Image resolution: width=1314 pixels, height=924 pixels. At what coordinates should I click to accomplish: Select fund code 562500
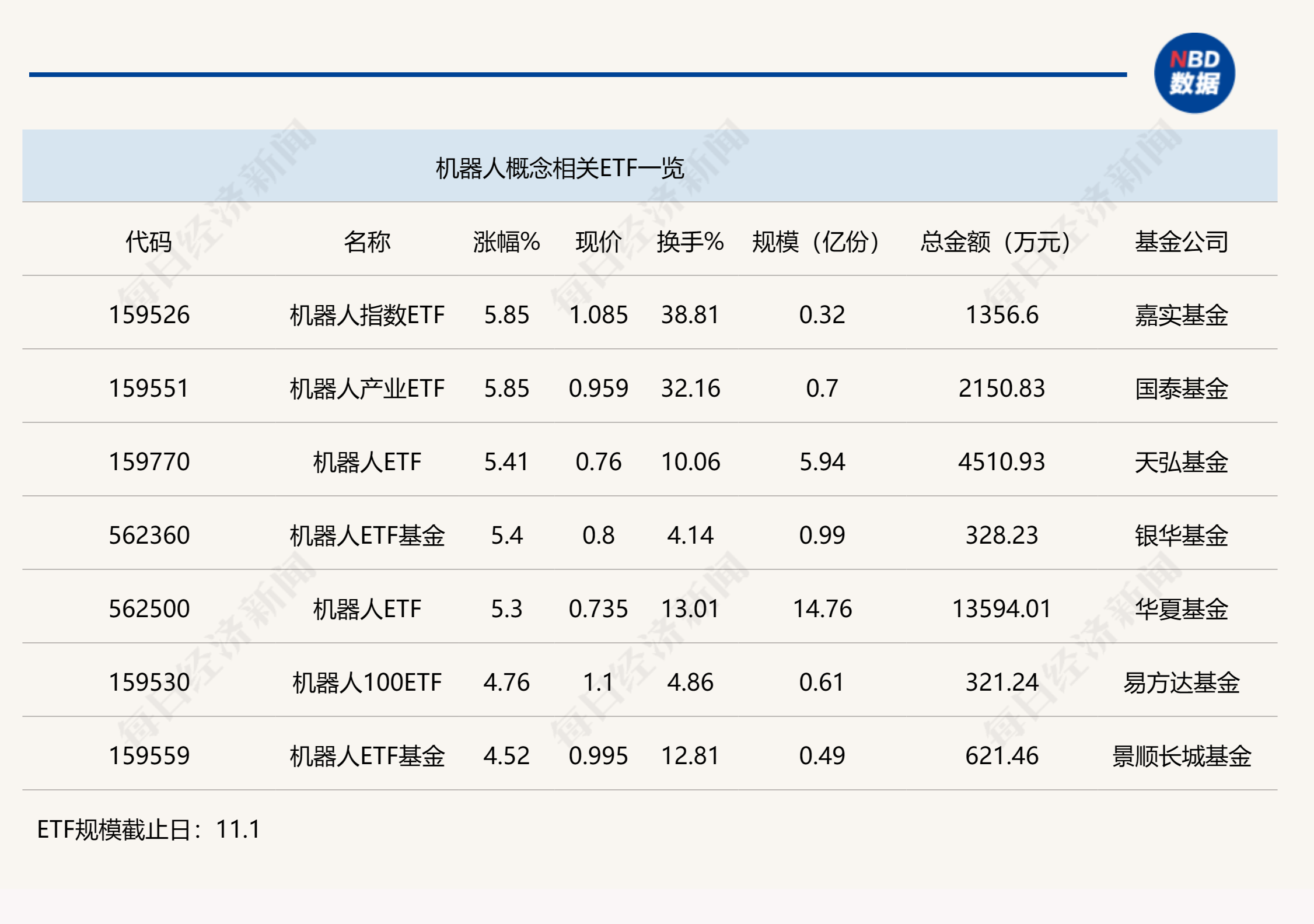point(149,609)
